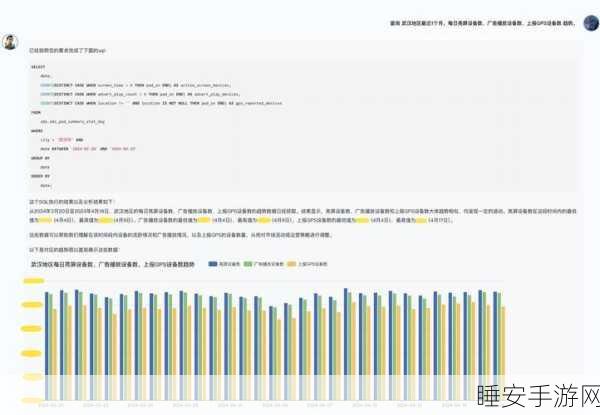Click the SELECT keyword in the SQL block
Image resolution: width=600 pixels, height=415 pixels.
tap(38, 67)
